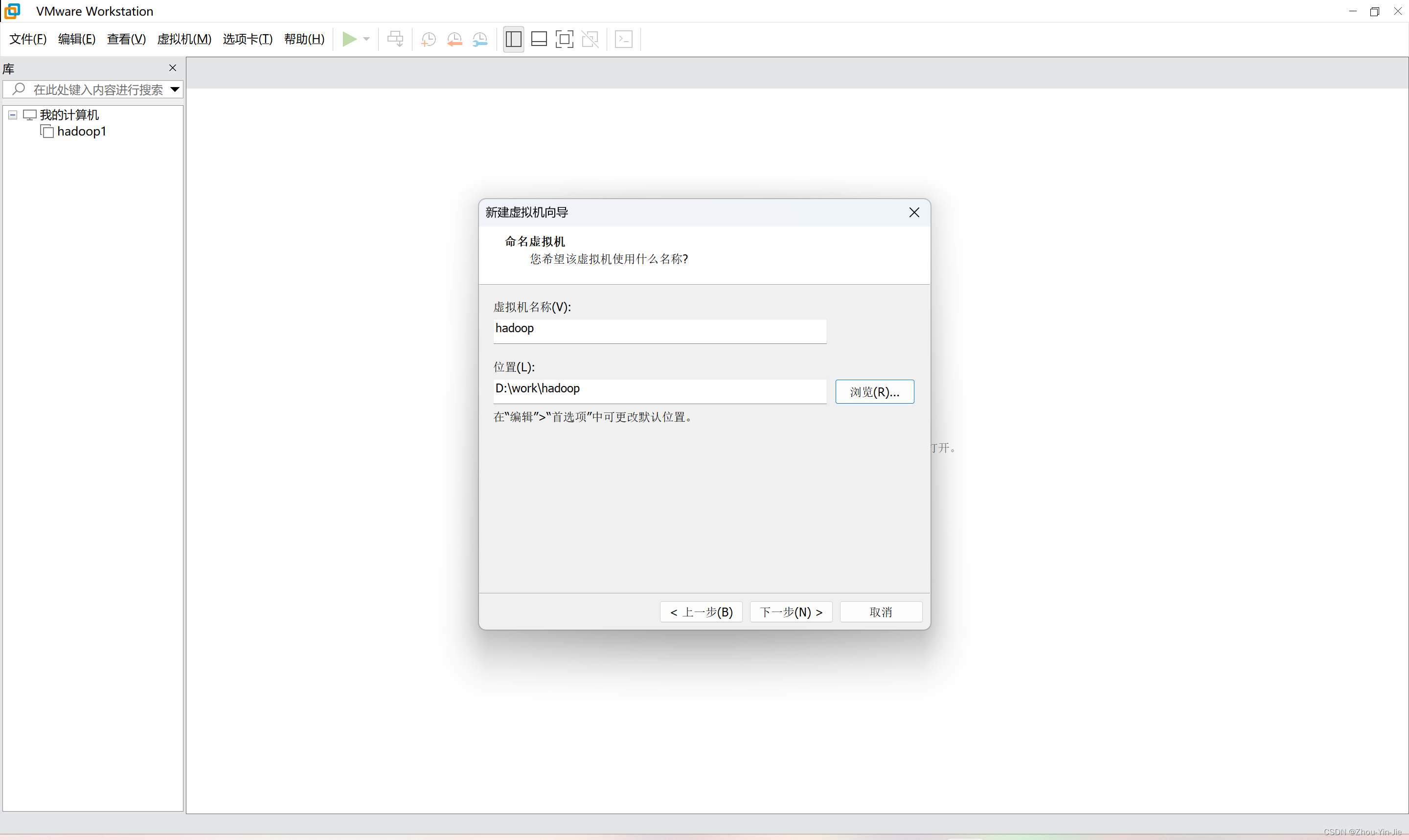1409x840 pixels.
Task: Click the take snapshot icon
Action: pyautogui.click(x=429, y=39)
